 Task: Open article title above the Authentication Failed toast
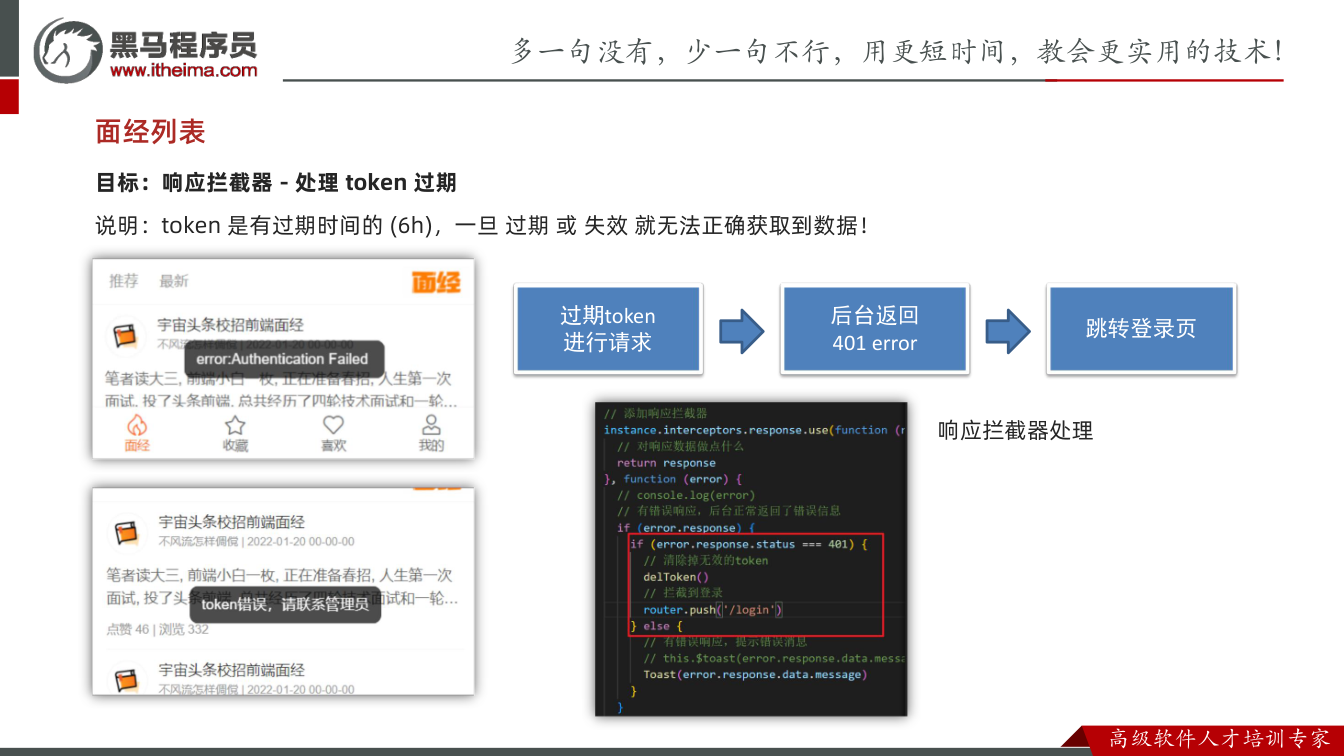[231, 325]
